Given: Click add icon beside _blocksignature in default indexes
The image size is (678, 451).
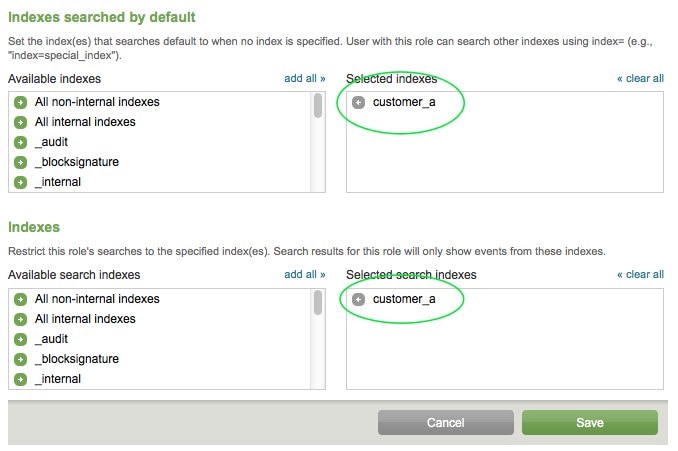Looking at the screenshot, I should (x=20, y=162).
